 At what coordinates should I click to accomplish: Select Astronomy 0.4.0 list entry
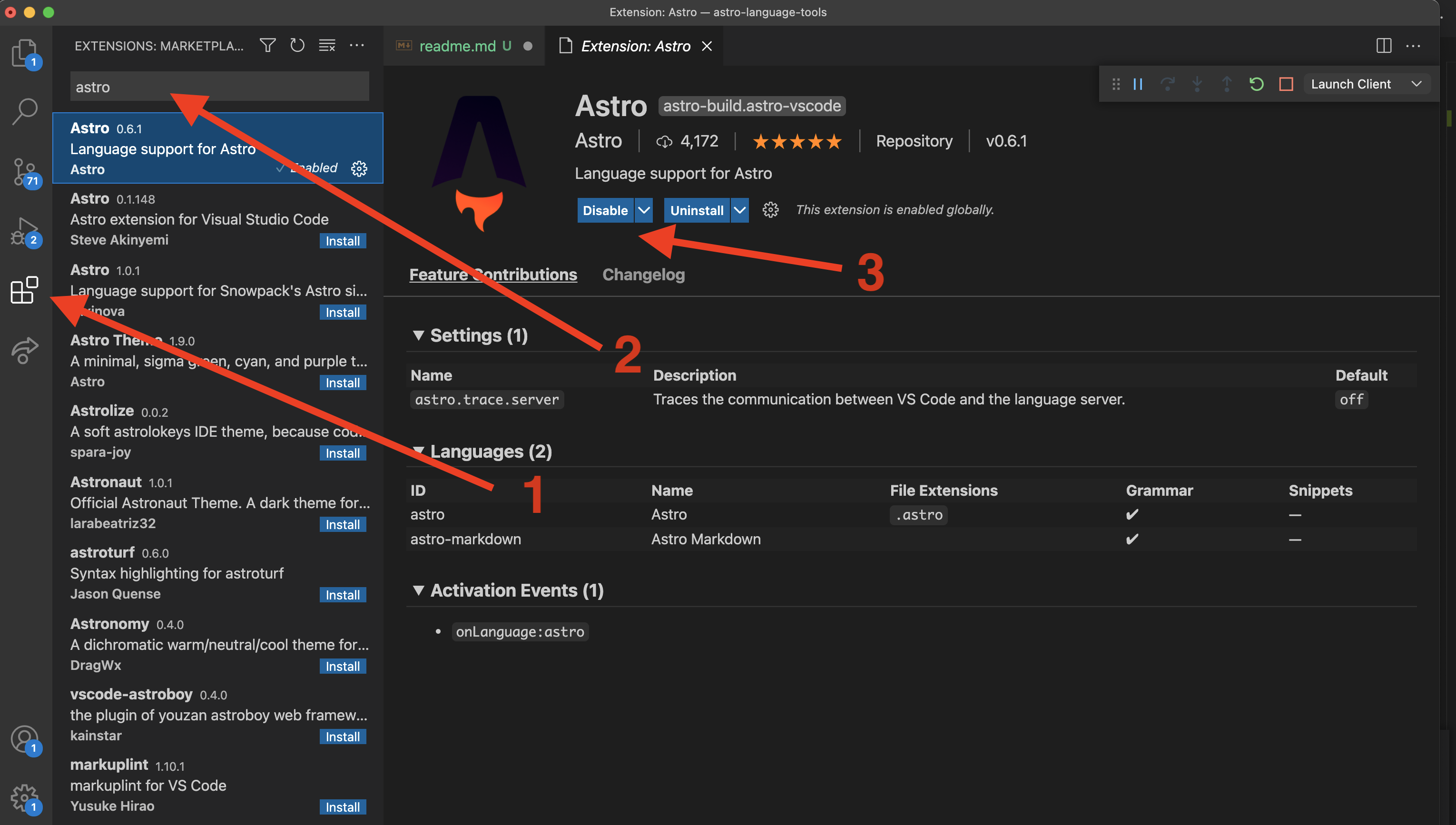click(218, 644)
